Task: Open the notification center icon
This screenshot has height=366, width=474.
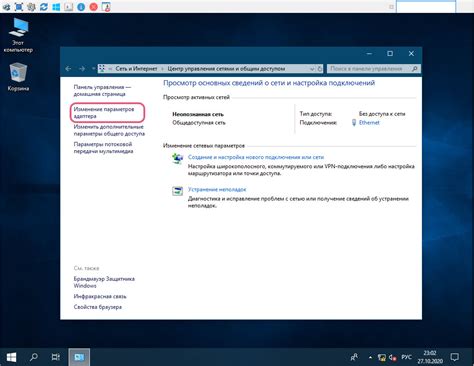Action: coord(454,357)
